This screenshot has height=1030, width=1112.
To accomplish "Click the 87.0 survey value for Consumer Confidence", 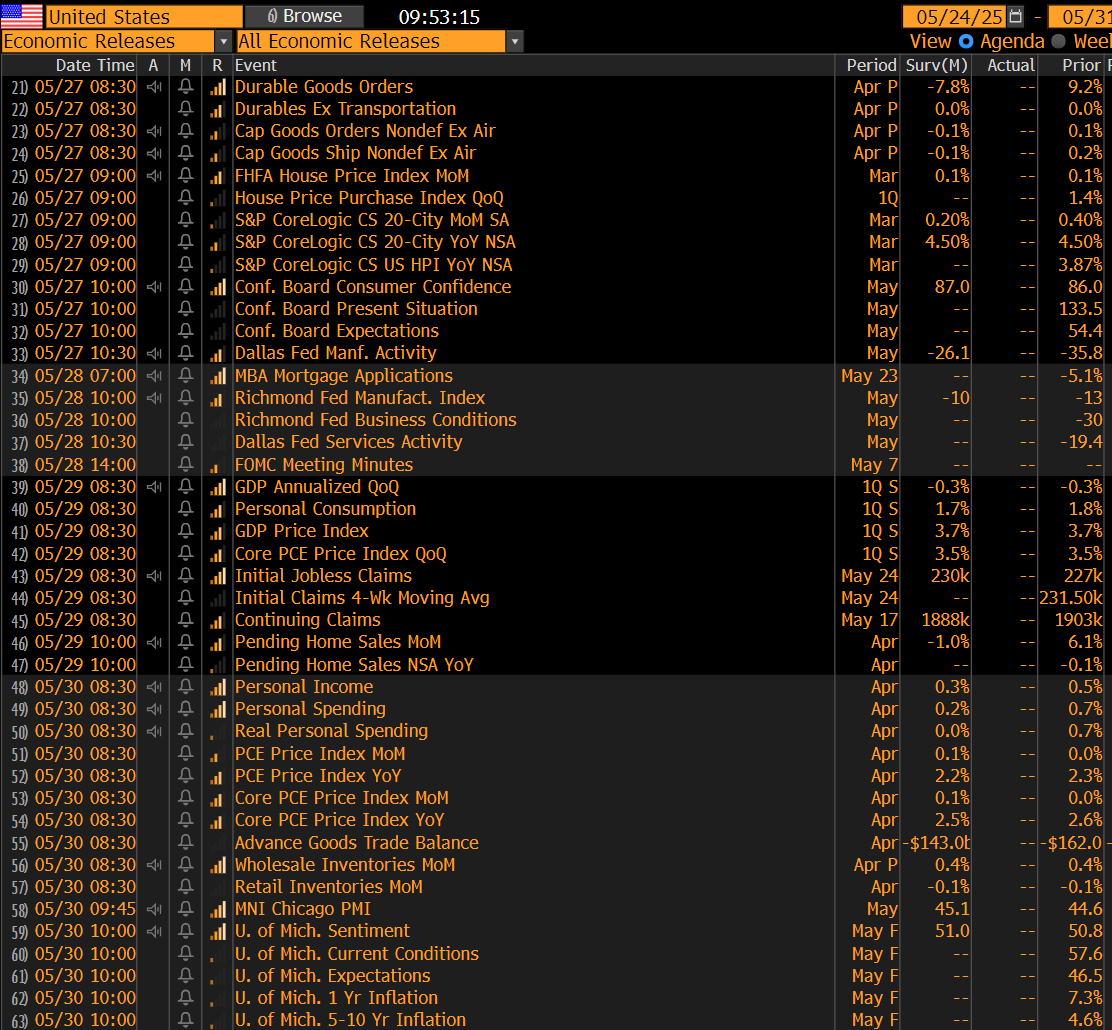I will coord(952,287).
